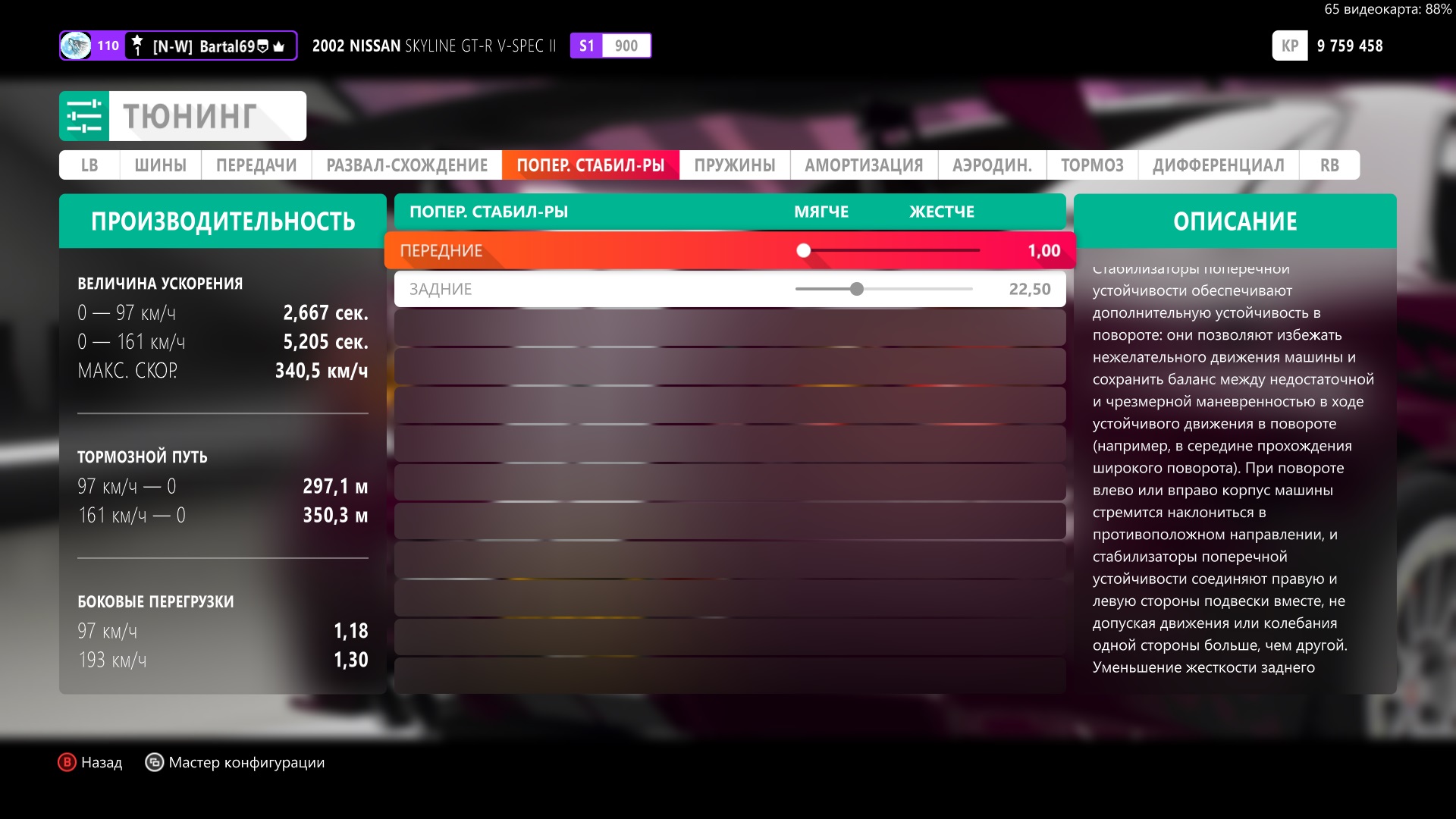This screenshot has height=819, width=1456.
Task: Click the Мастер конфигурации controller icon
Action: tap(154, 762)
